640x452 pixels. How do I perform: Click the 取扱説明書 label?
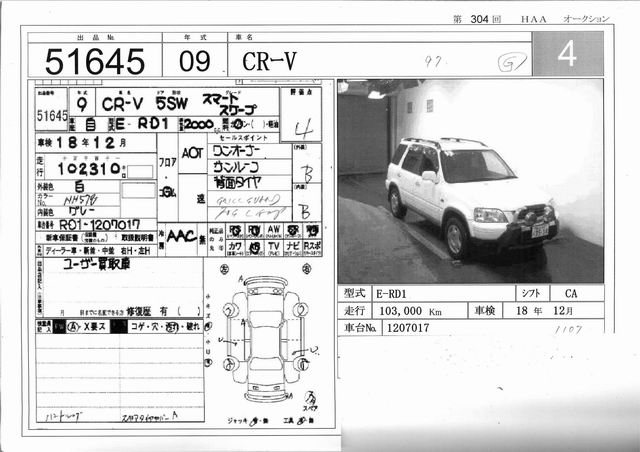[x=137, y=238]
